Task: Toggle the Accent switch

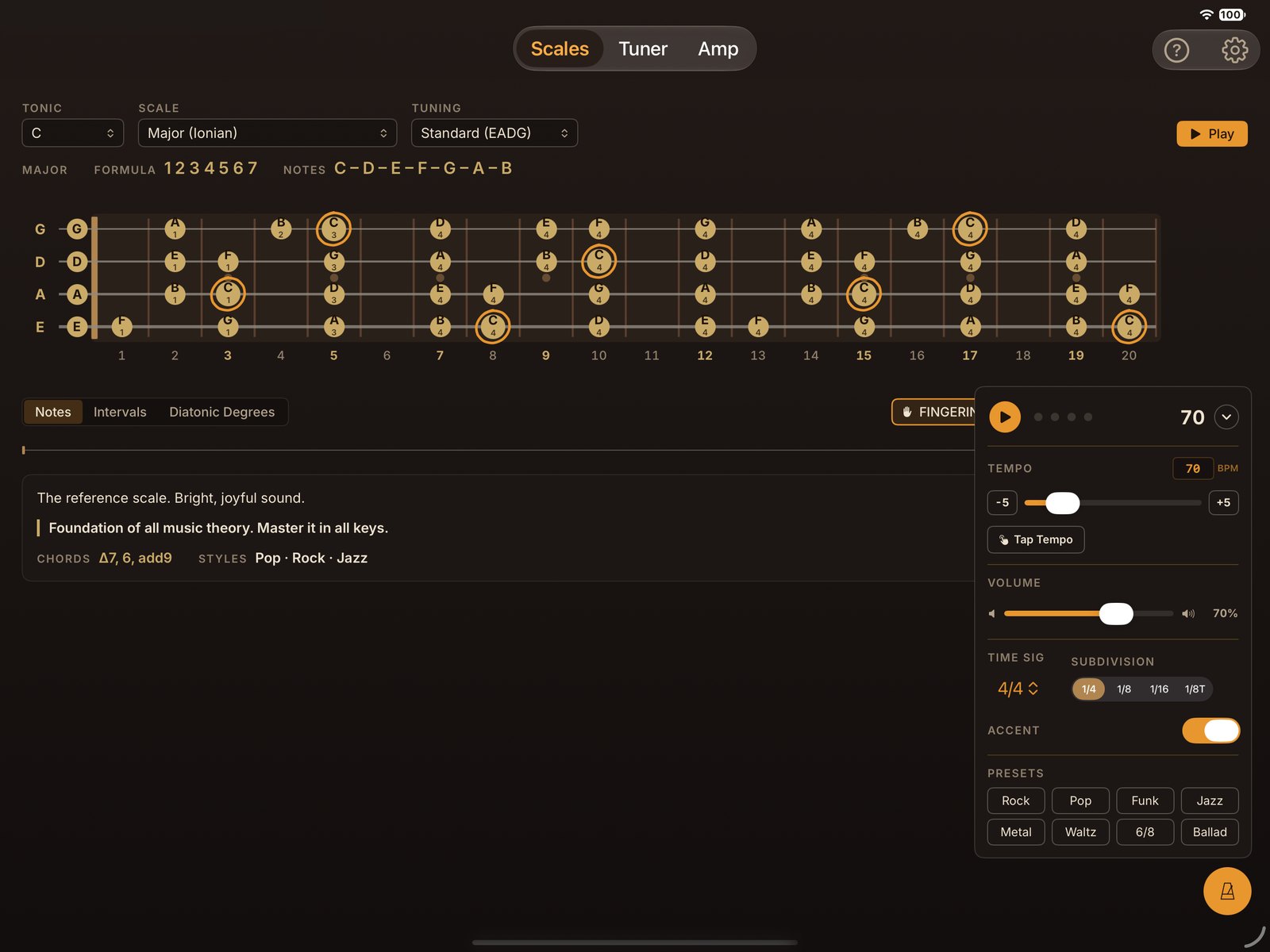Action: click(x=1210, y=731)
